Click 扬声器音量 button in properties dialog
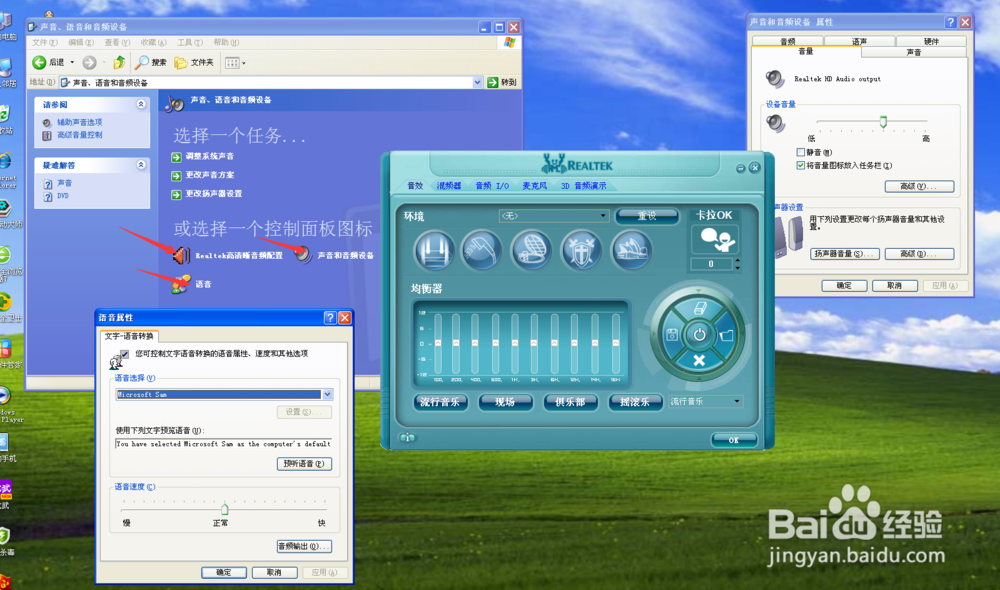 tap(845, 254)
